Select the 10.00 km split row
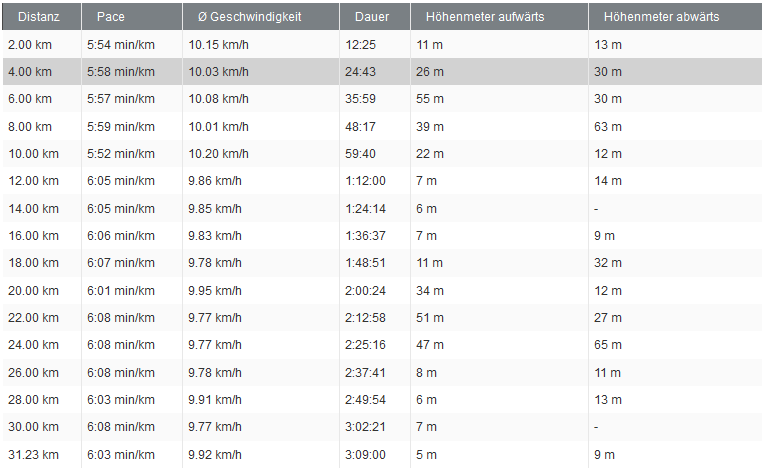 click(x=380, y=154)
